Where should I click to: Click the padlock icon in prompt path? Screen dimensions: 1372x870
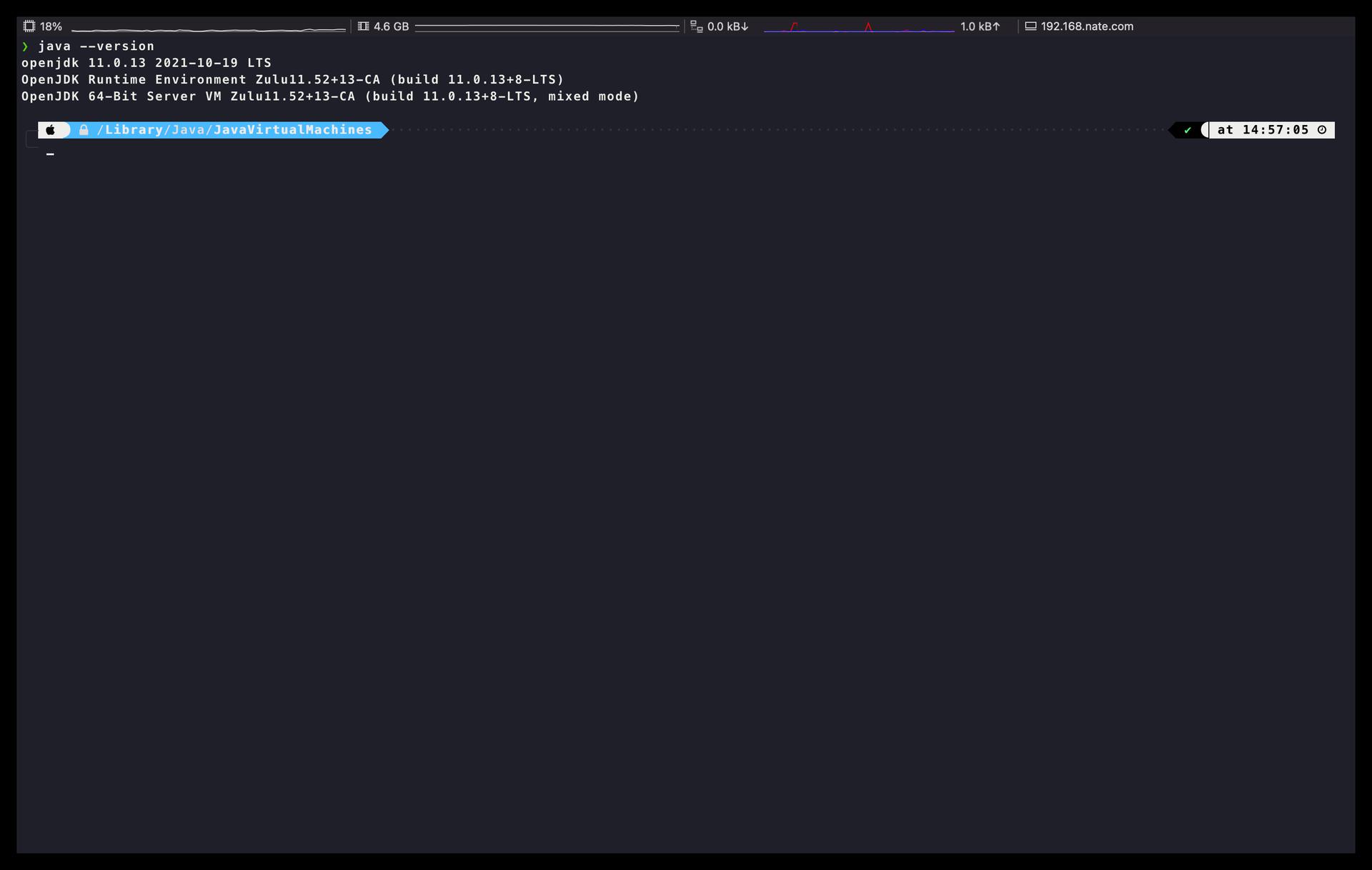click(x=84, y=130)
